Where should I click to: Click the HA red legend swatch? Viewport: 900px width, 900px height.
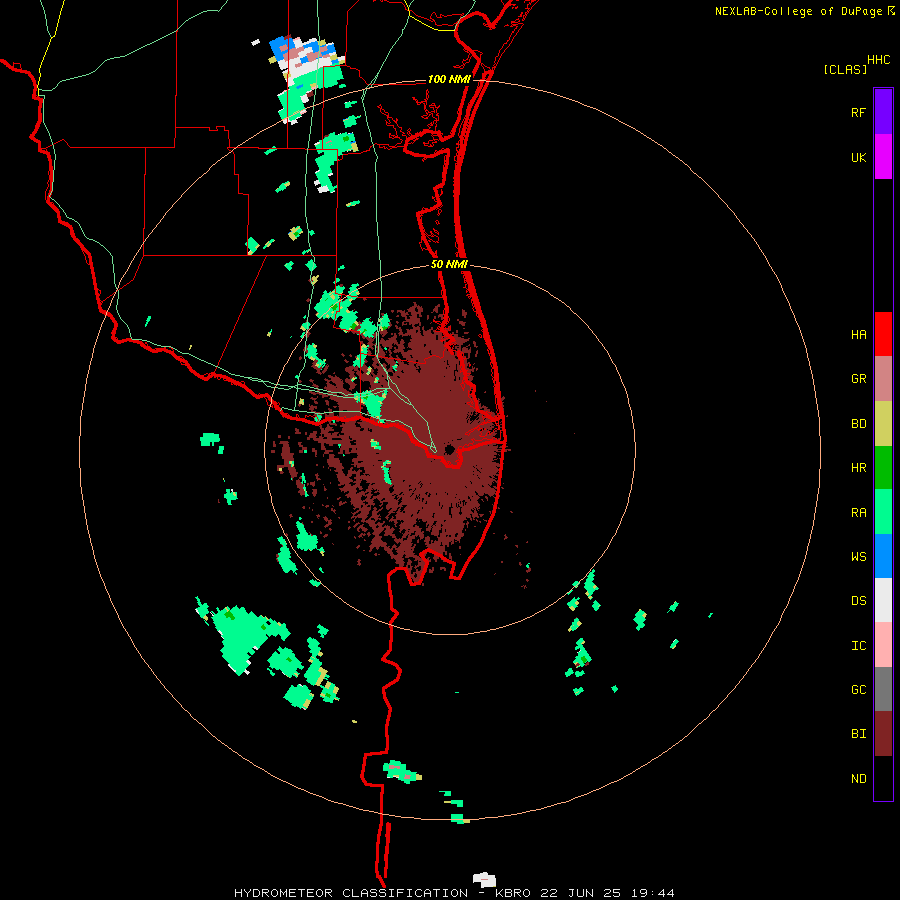coord(883,334)
